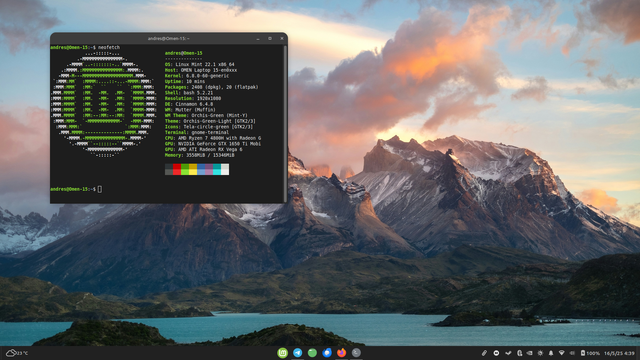Click the 'OS: Linux Mint 22.1' line

click(200, 64)
